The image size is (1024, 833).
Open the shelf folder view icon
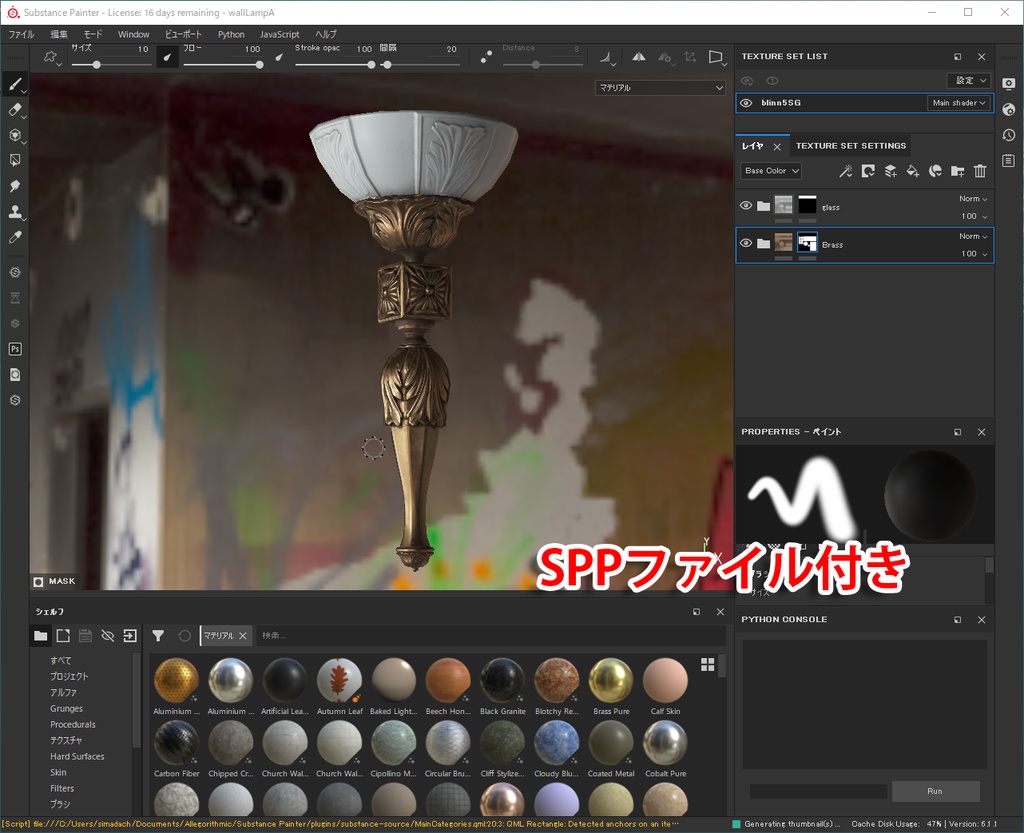pos(40,636)
